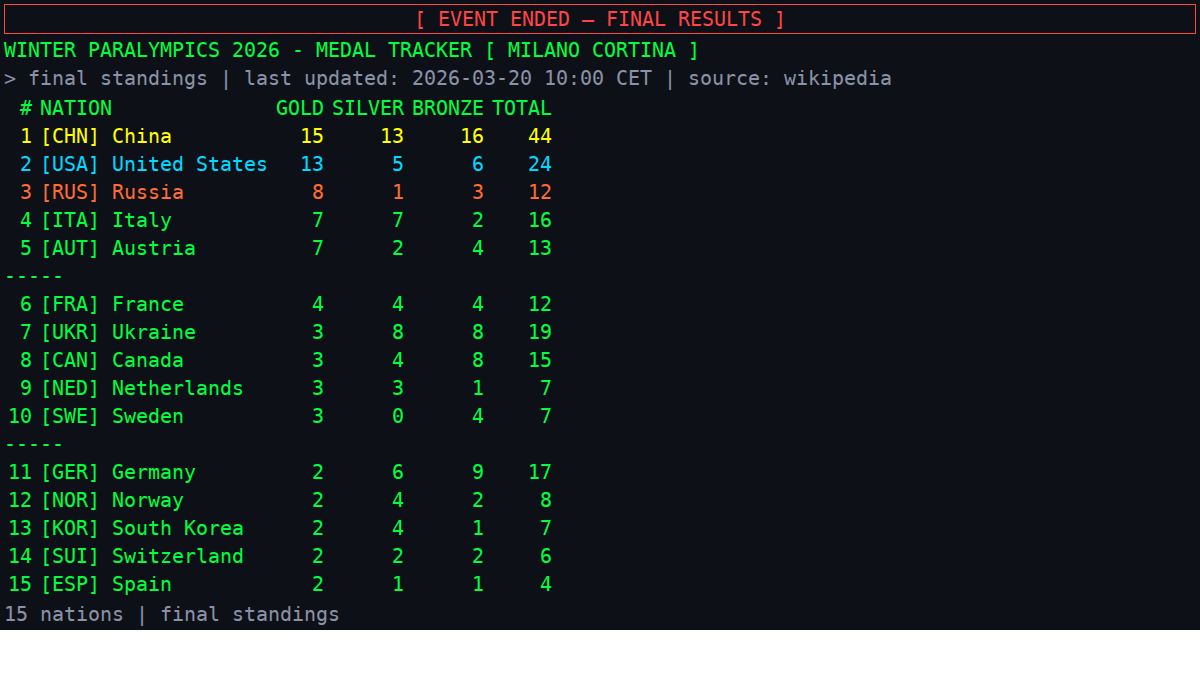Click the GOLD column header

click(299, 108)
